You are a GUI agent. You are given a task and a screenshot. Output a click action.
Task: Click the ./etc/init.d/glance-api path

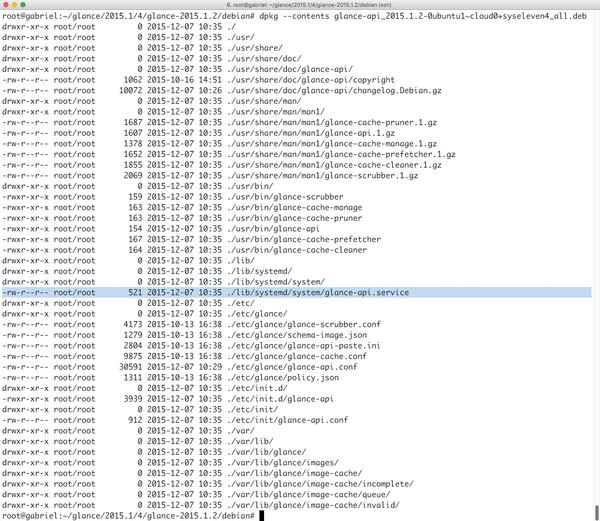click(x=280, y=399)
